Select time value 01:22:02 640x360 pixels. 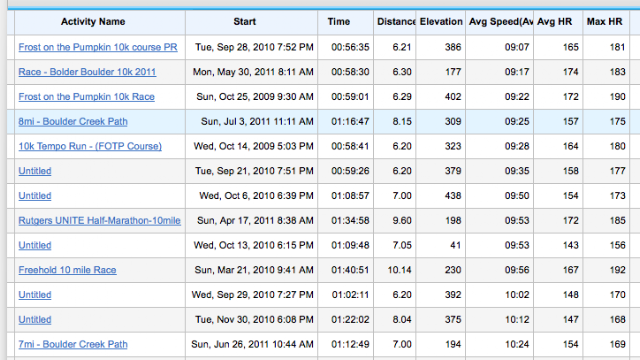pos(350,320)
